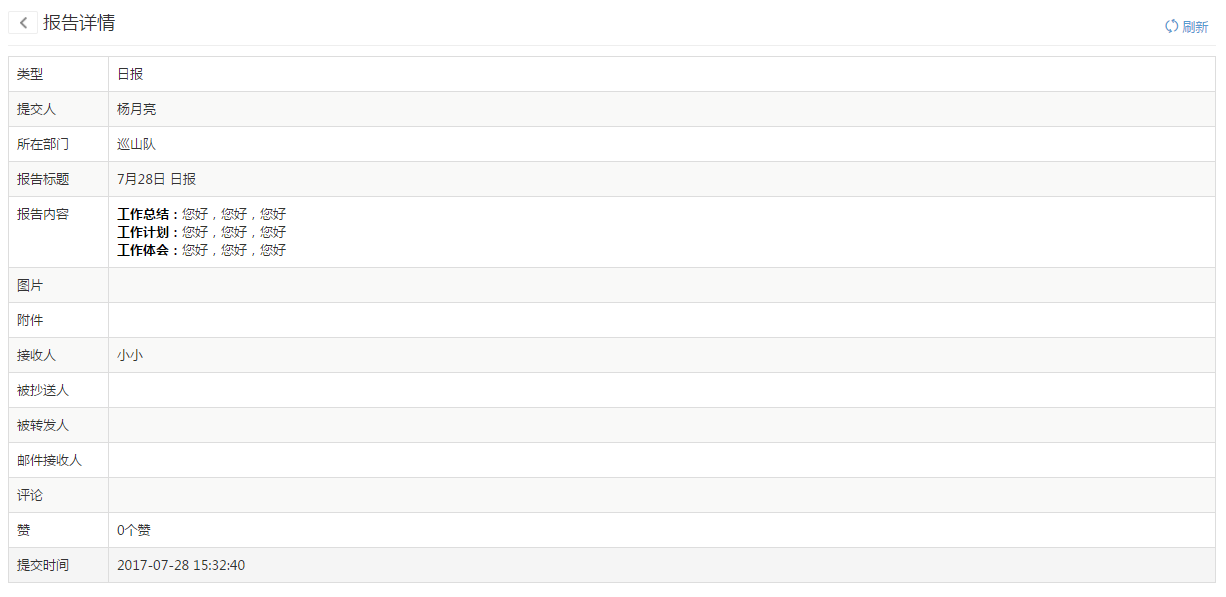Click the 图片 row label

point(30,285)
